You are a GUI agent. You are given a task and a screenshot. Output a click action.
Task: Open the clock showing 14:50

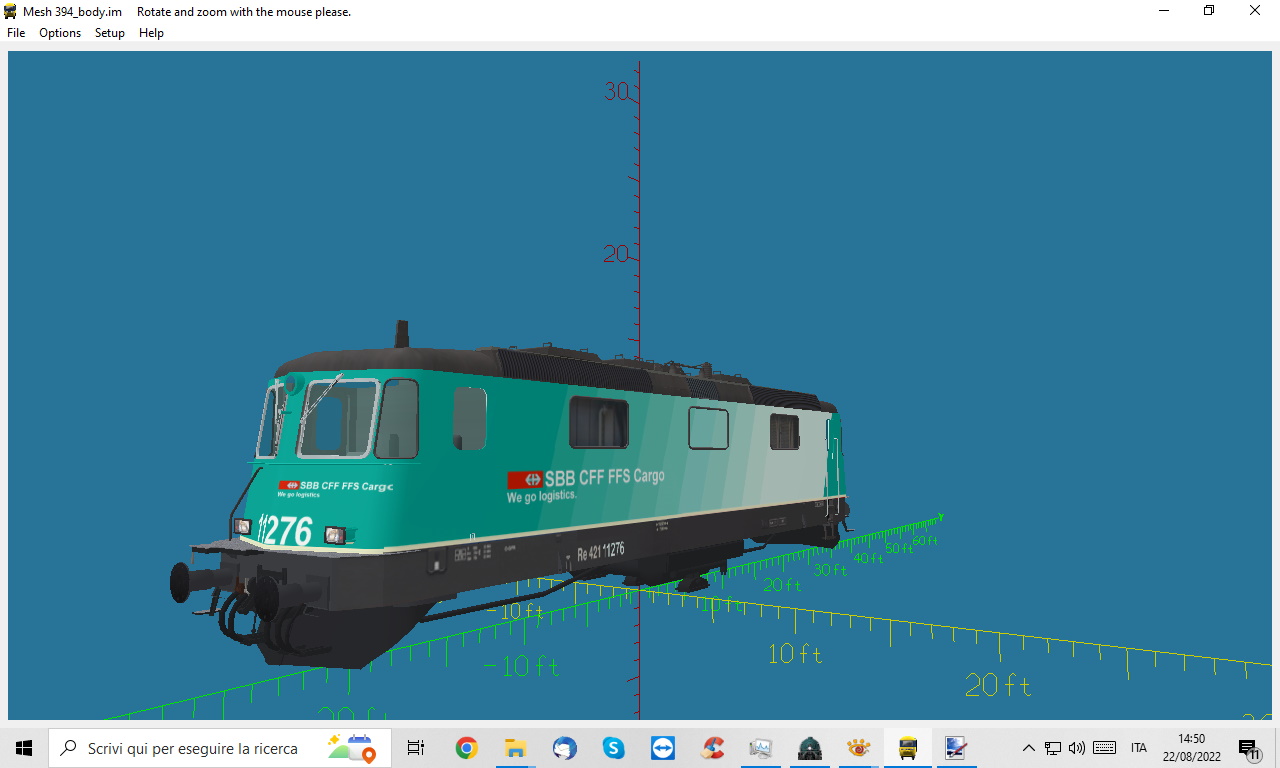pyautogui.click(x=1191, y=748)
